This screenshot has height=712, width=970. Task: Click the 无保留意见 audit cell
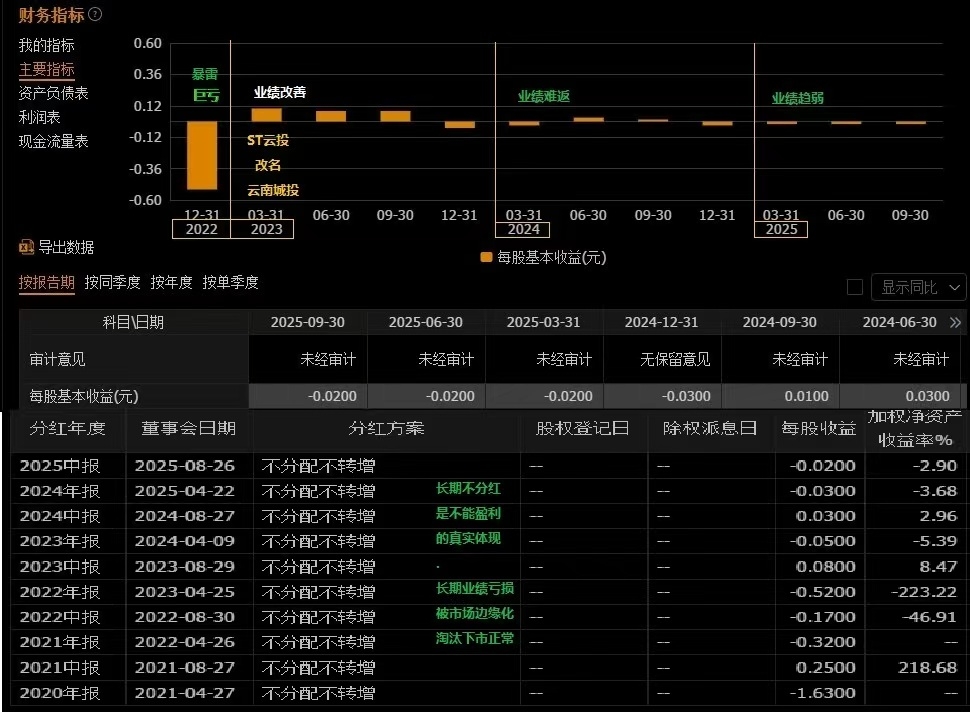pos(675,359)
